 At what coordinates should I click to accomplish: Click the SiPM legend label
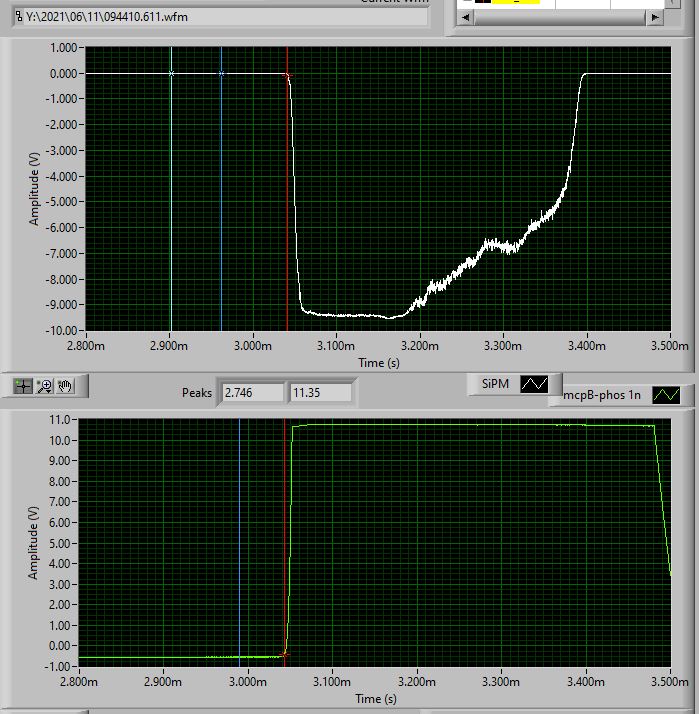(495, 384)
